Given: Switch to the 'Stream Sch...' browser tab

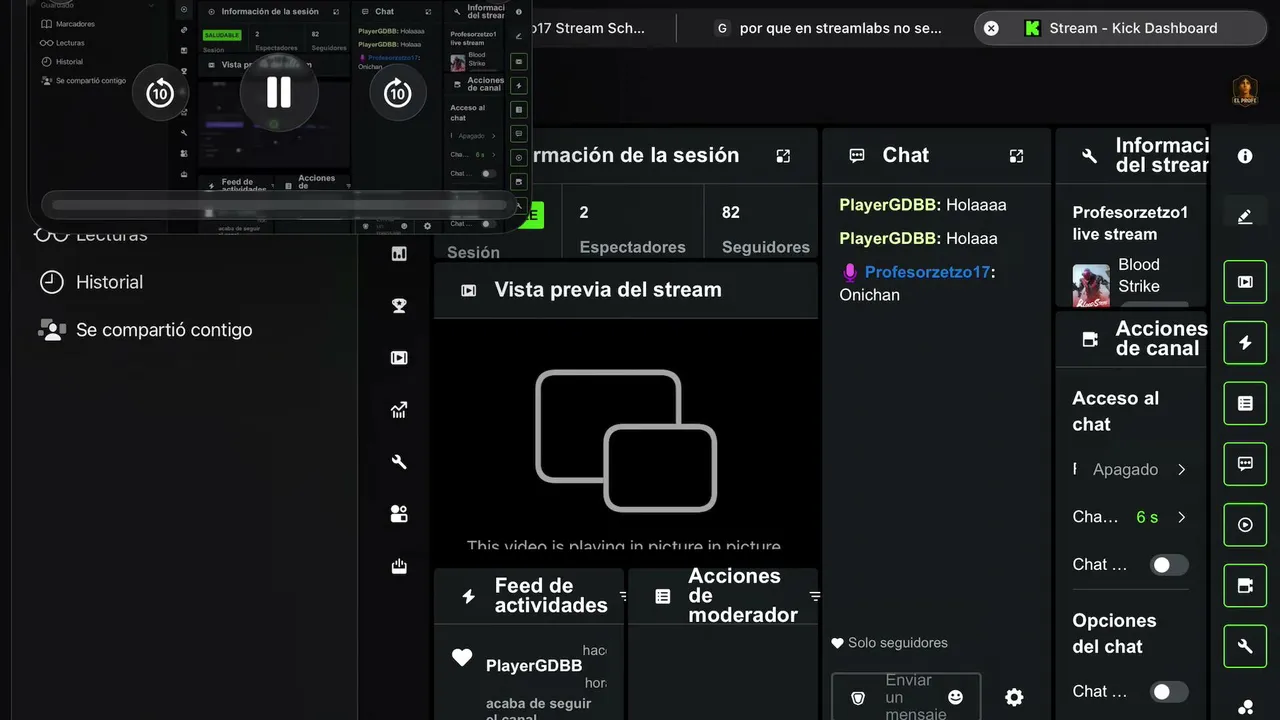Looking at the screenshot, I should 590,28.
